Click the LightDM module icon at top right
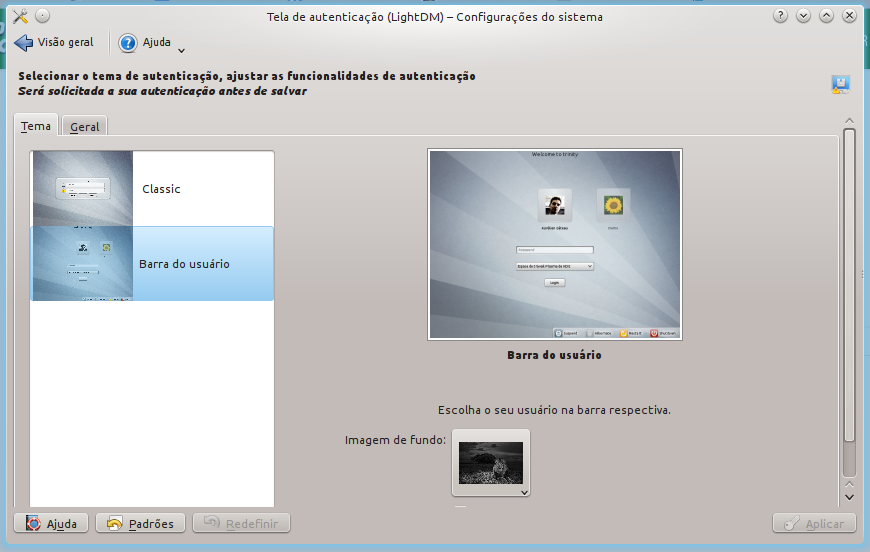 point(840,84)
